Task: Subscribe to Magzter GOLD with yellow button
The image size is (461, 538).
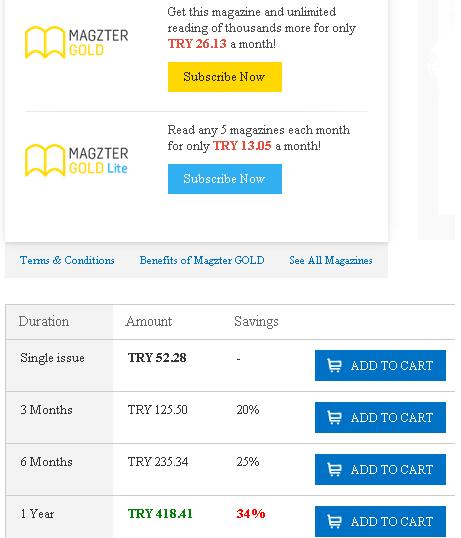Action: tap(225, 77)
